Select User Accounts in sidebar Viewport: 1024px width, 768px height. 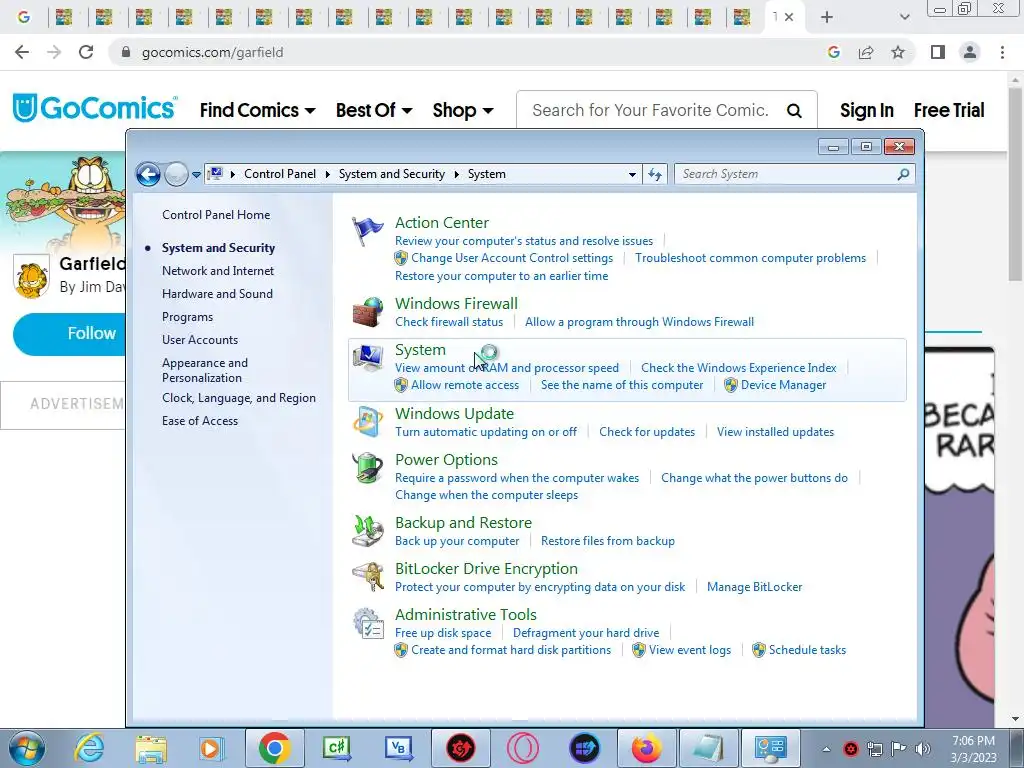[200, 340]
